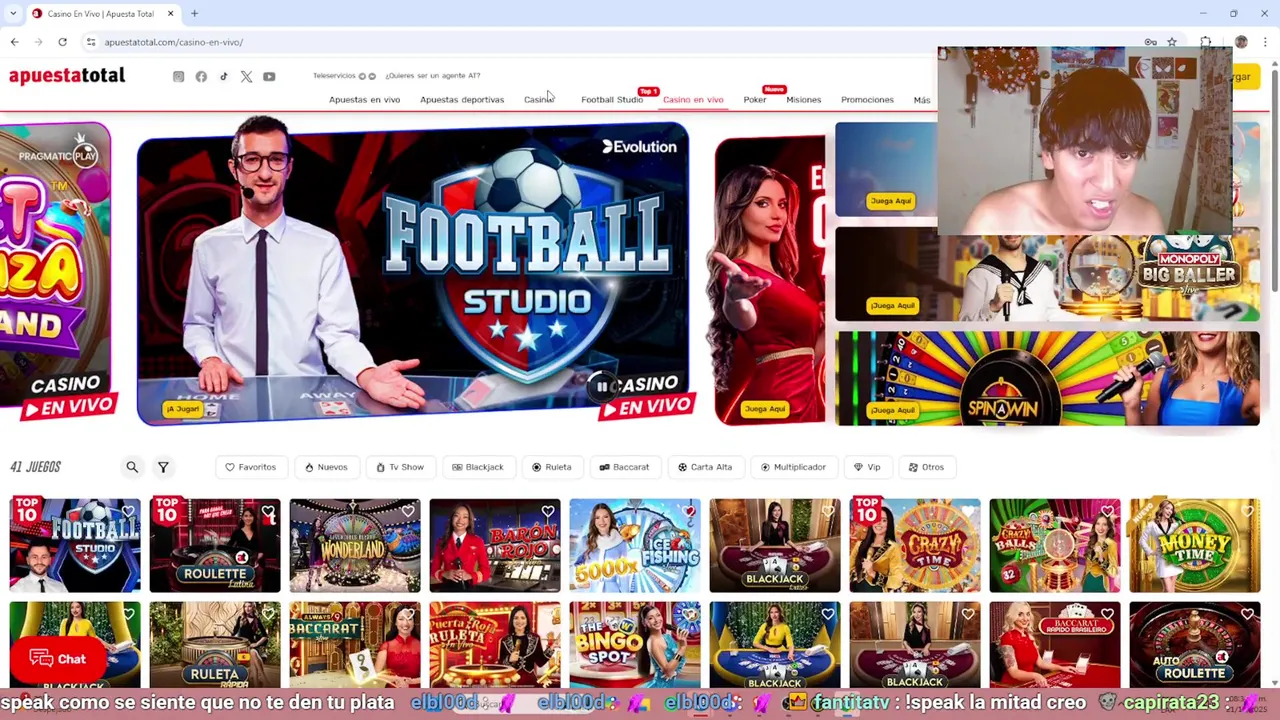Viewport: 1280px width, 720px height.
Task: Open Chrome three-dot menu
Action: tap(1265, 42)
